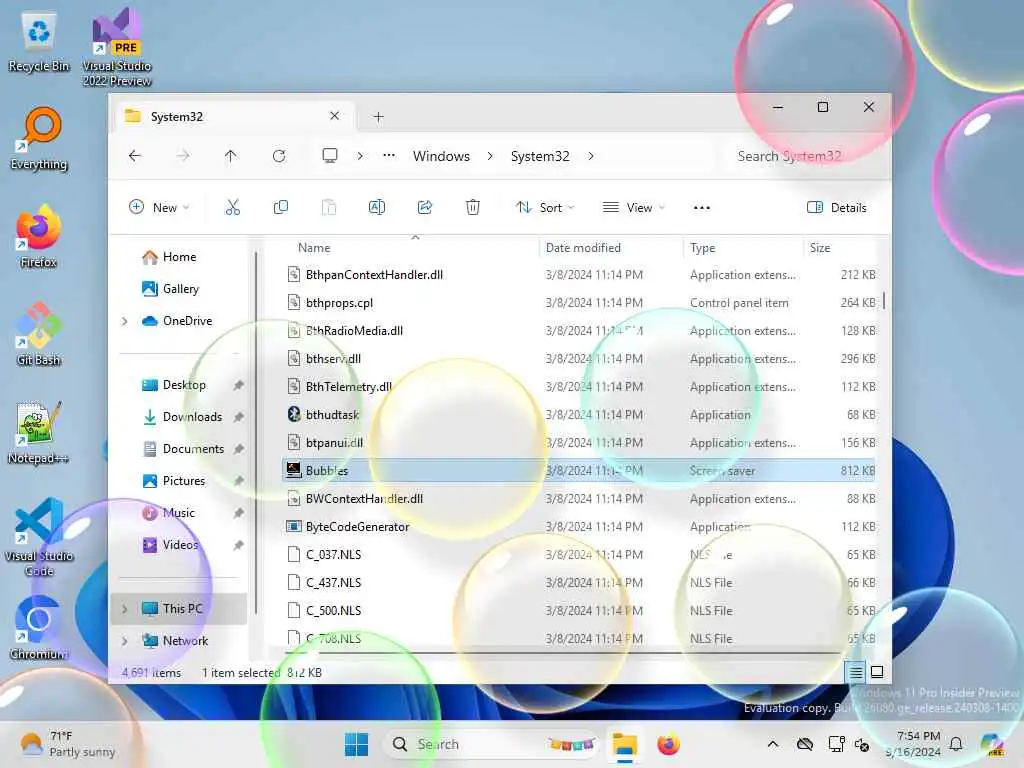Select the bthudtask application
Image resolution: width=1024 pixels, height=768 pixels.
[579, 415]
